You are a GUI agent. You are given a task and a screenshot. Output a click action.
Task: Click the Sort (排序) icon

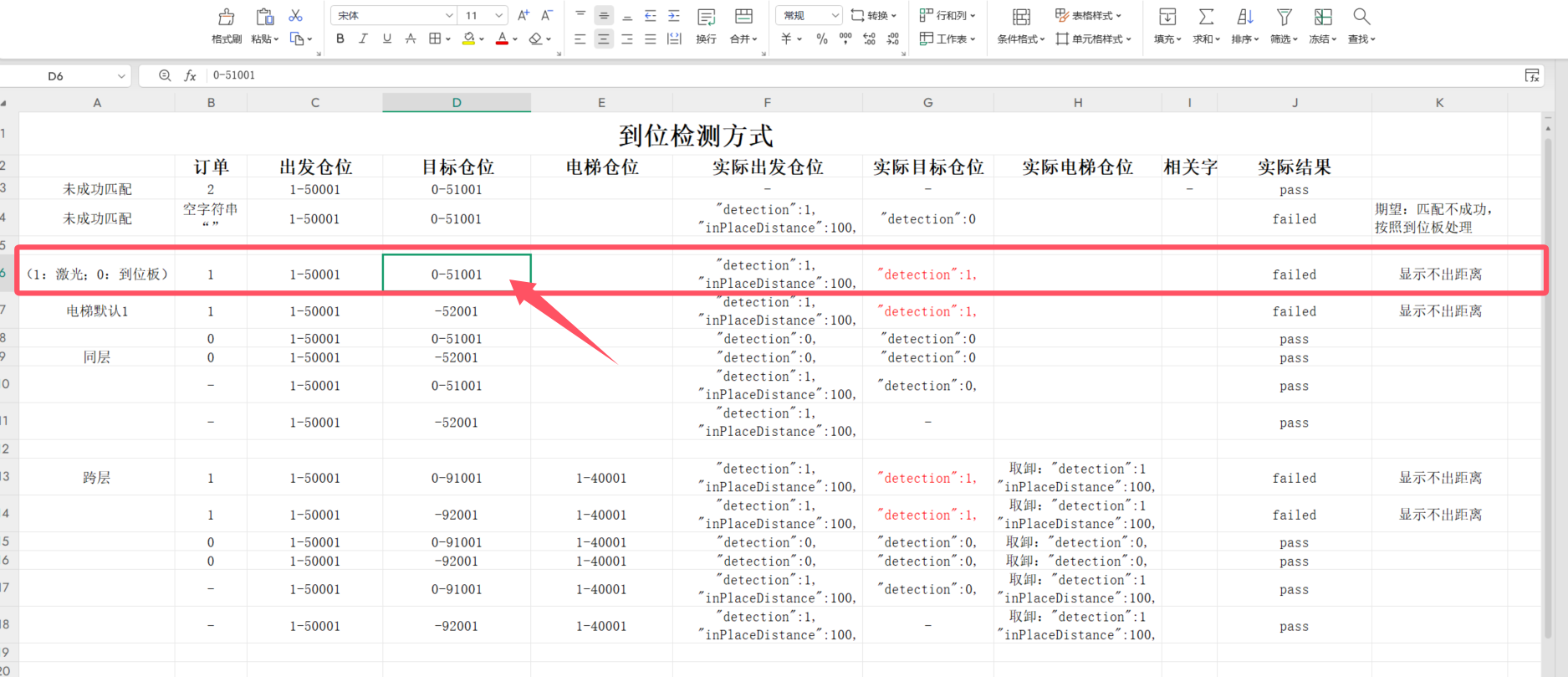(1245, 17)
